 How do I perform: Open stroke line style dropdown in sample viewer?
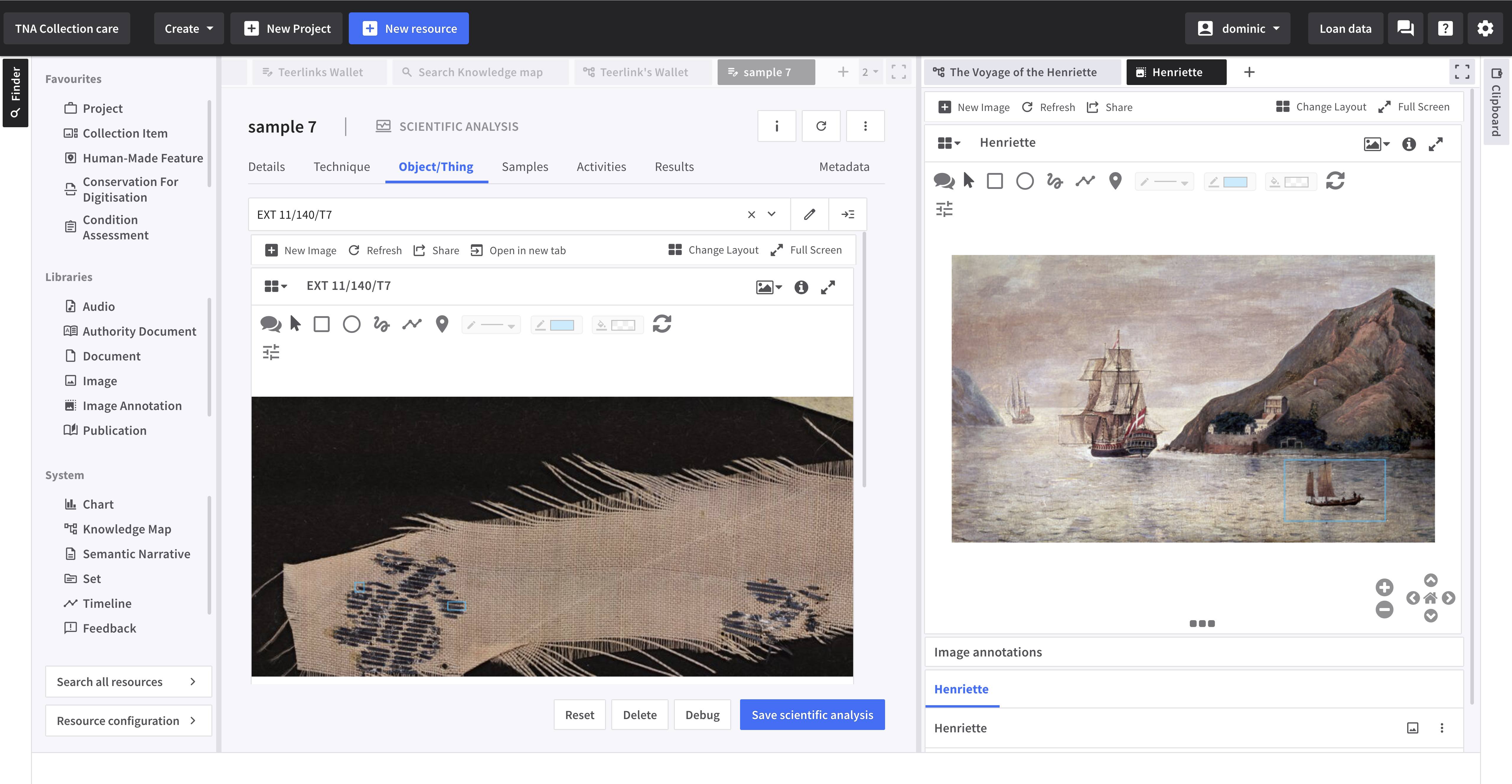tap(492, 325)
